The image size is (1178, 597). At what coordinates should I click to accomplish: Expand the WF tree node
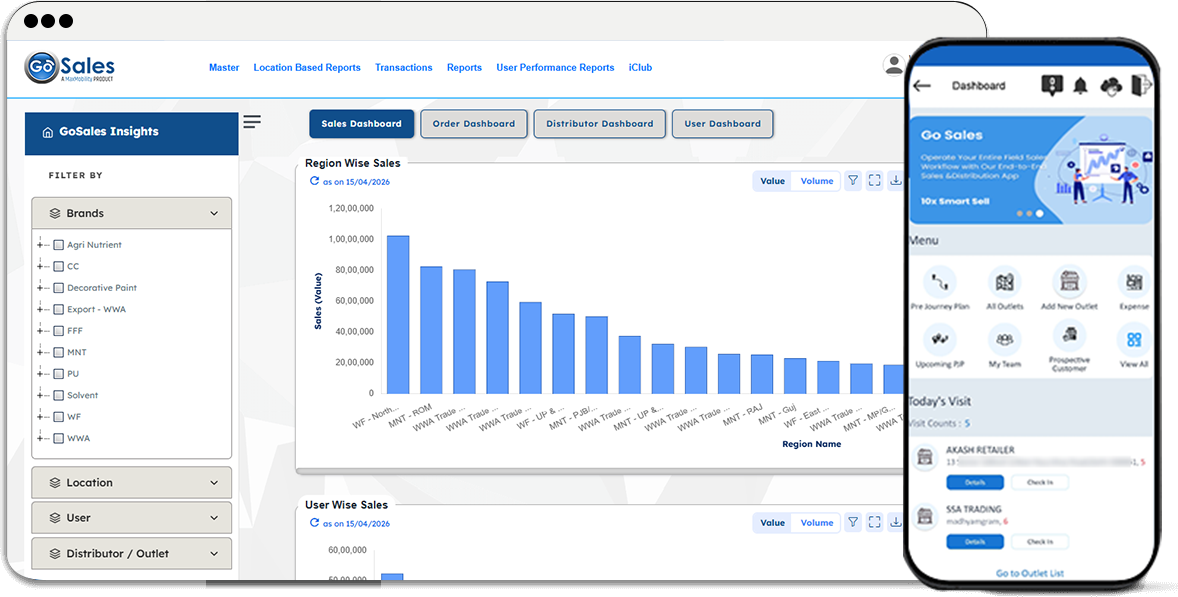(40, 417)
